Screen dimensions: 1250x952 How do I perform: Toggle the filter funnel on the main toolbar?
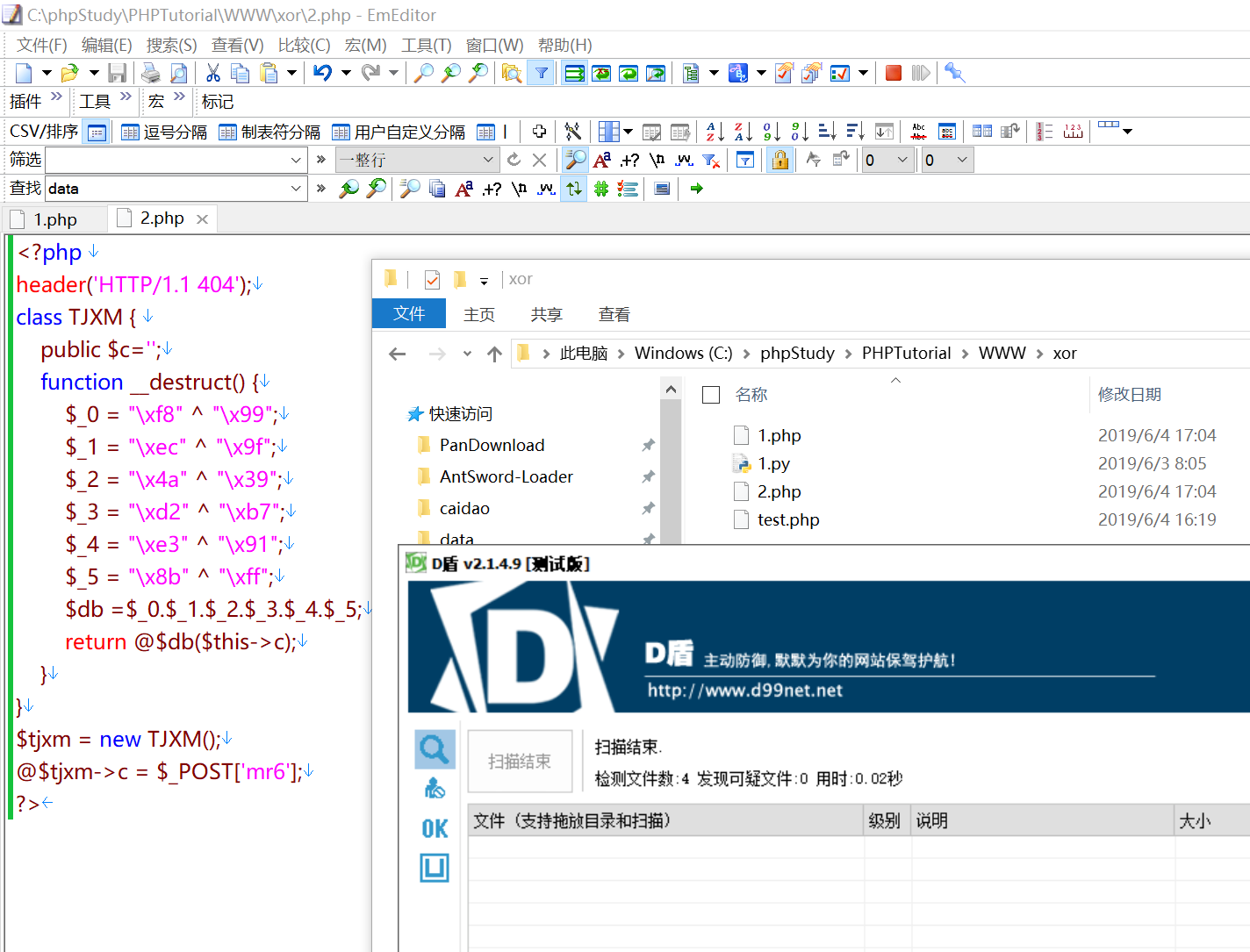click(541, 73)
